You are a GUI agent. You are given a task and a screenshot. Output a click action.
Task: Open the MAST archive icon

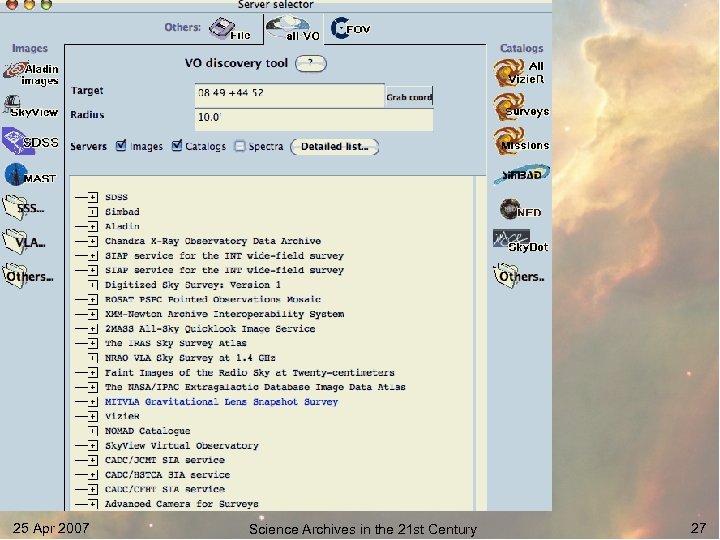(x=30, y=175)
